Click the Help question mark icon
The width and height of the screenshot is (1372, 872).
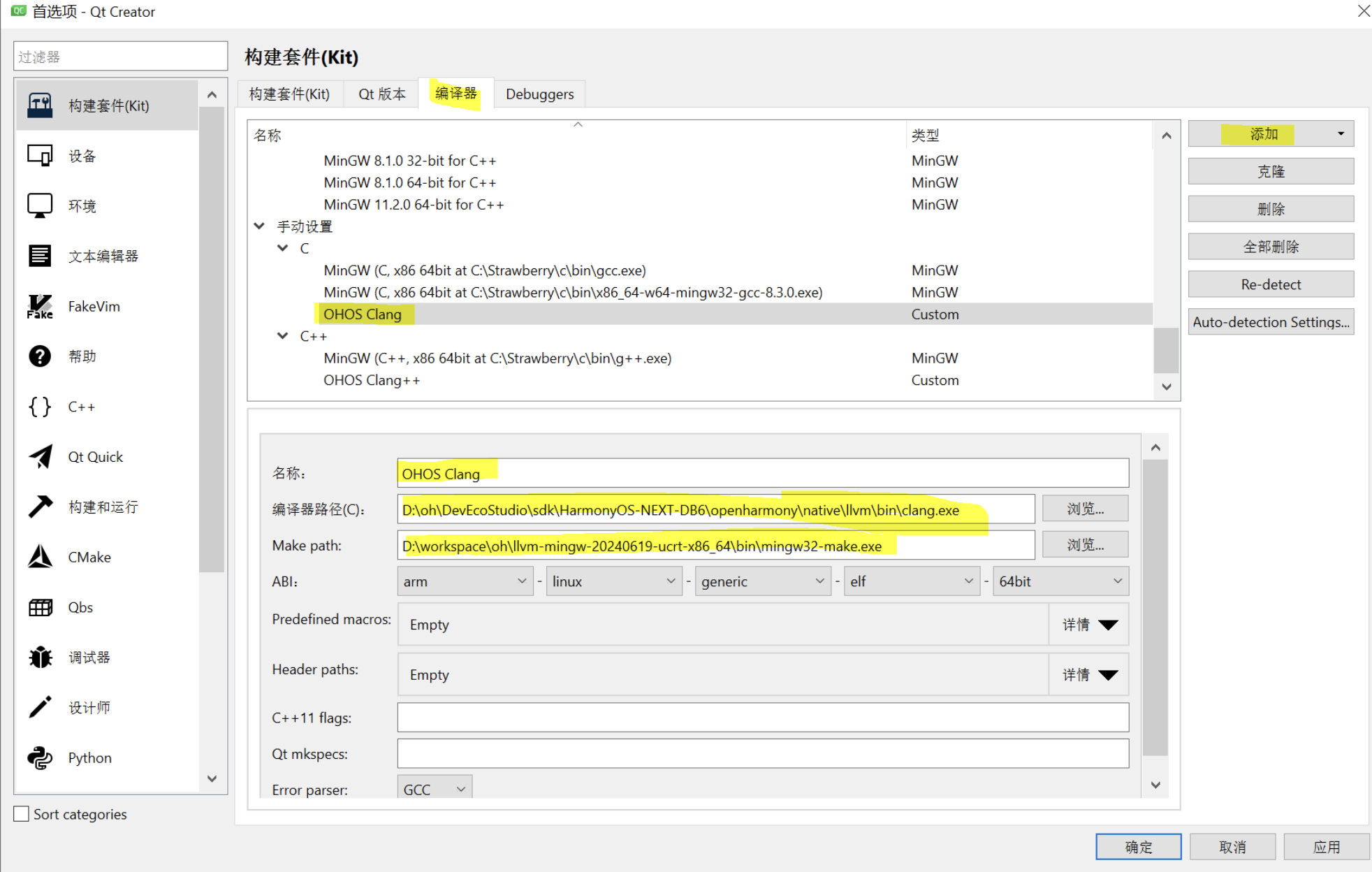point(40,356)
